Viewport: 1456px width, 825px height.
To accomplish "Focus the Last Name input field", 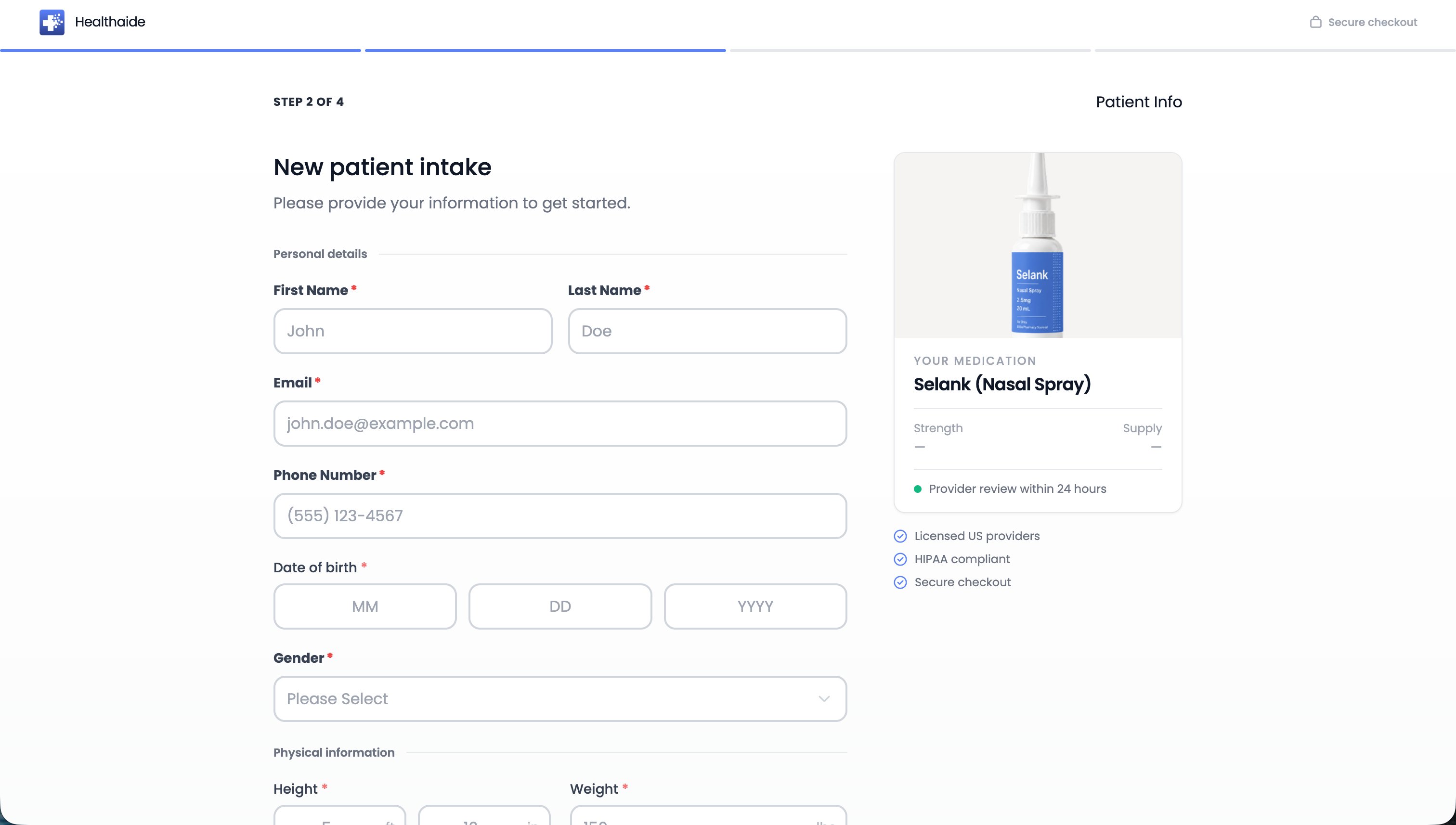I will pyautogui.click(x=707, y=331).
